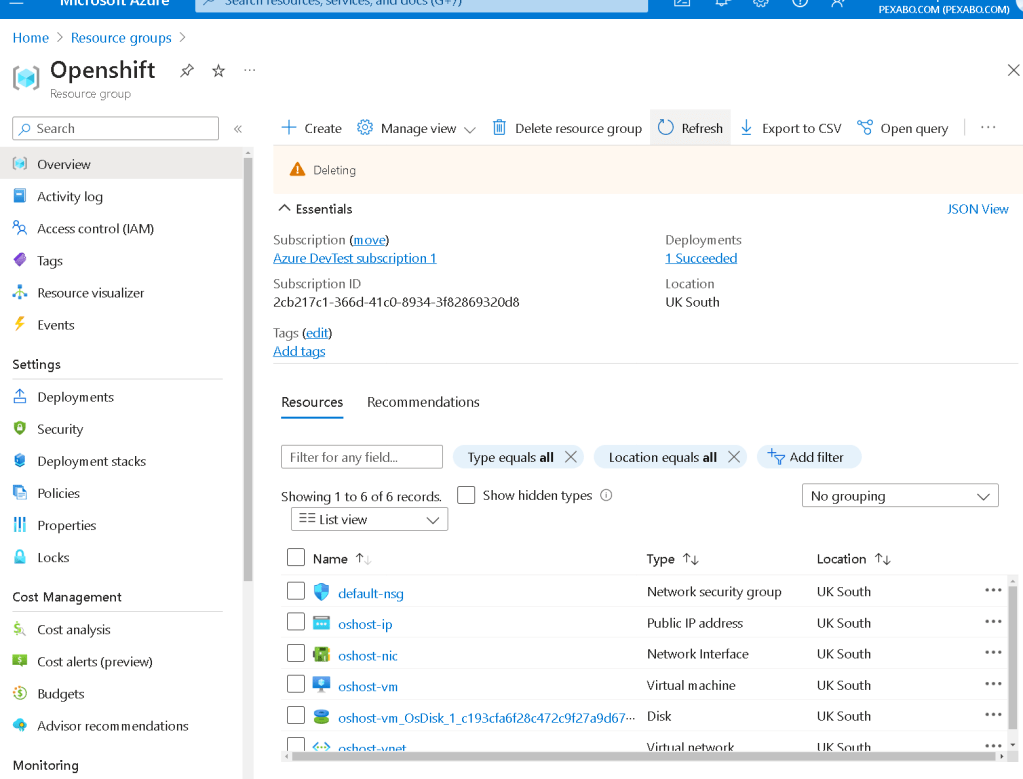Open the toolbar overflow ellipsis menu

point(988,127)
